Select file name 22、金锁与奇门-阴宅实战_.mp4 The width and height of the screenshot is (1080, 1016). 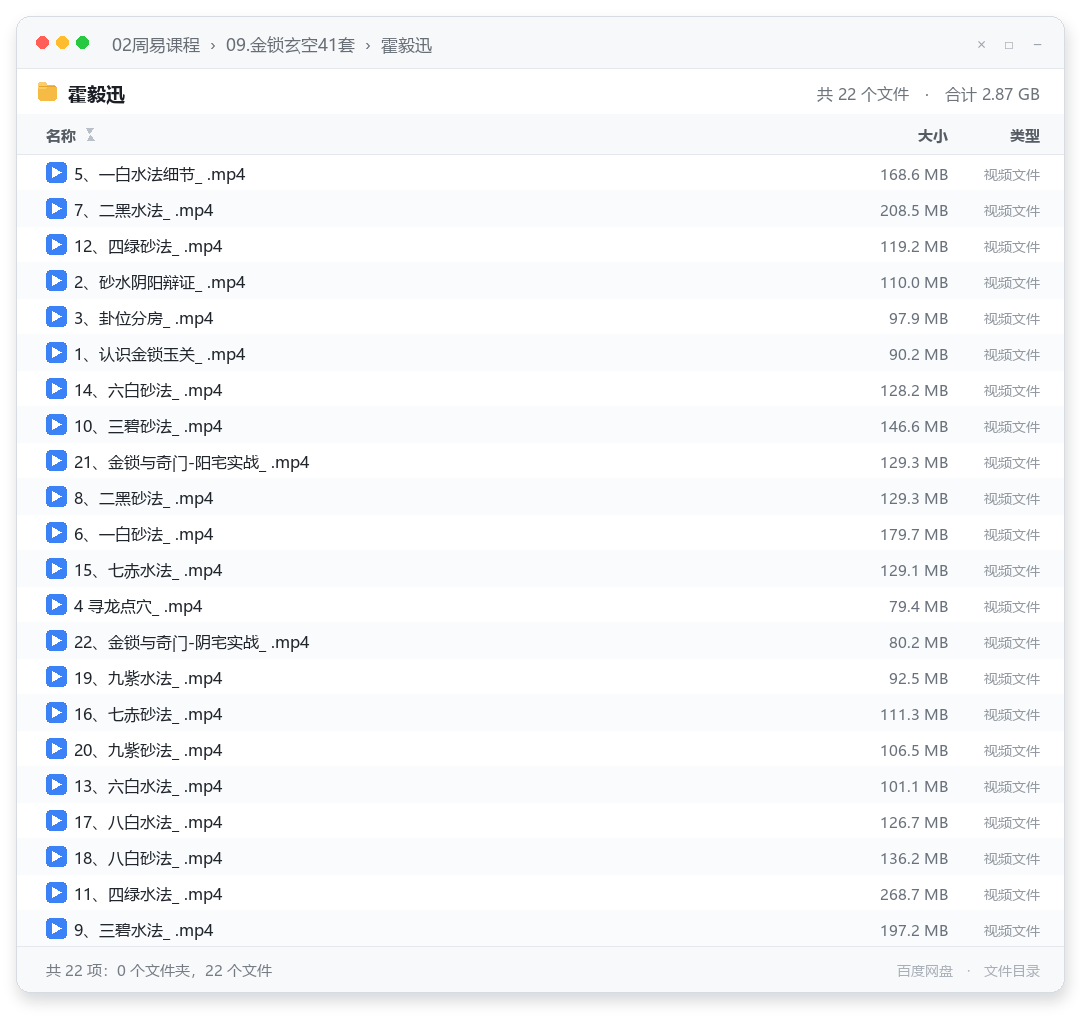tap(191, 643)
